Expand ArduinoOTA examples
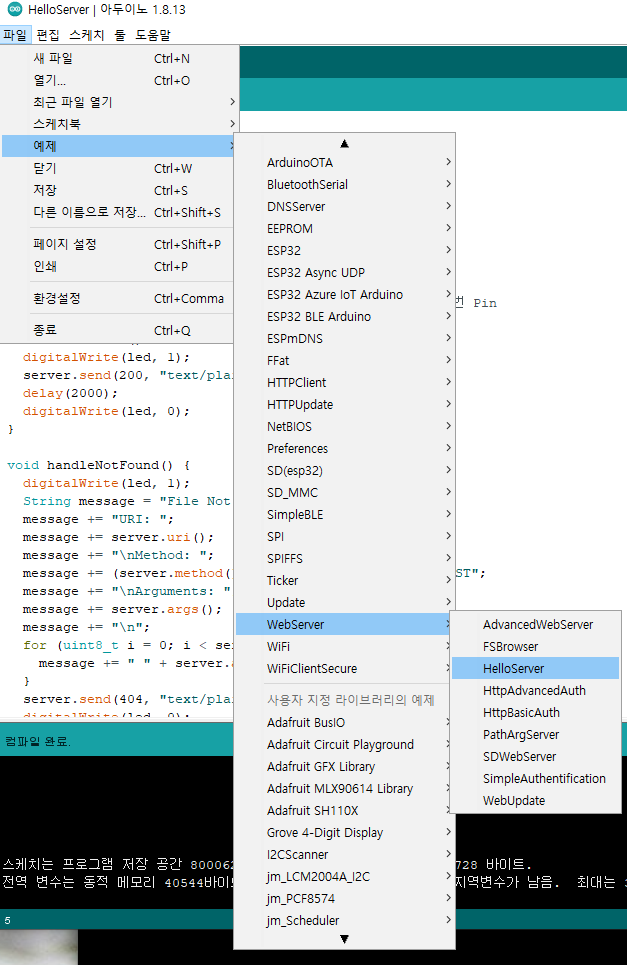The height and width of the screenshot is (965, 627). point(345,162)
